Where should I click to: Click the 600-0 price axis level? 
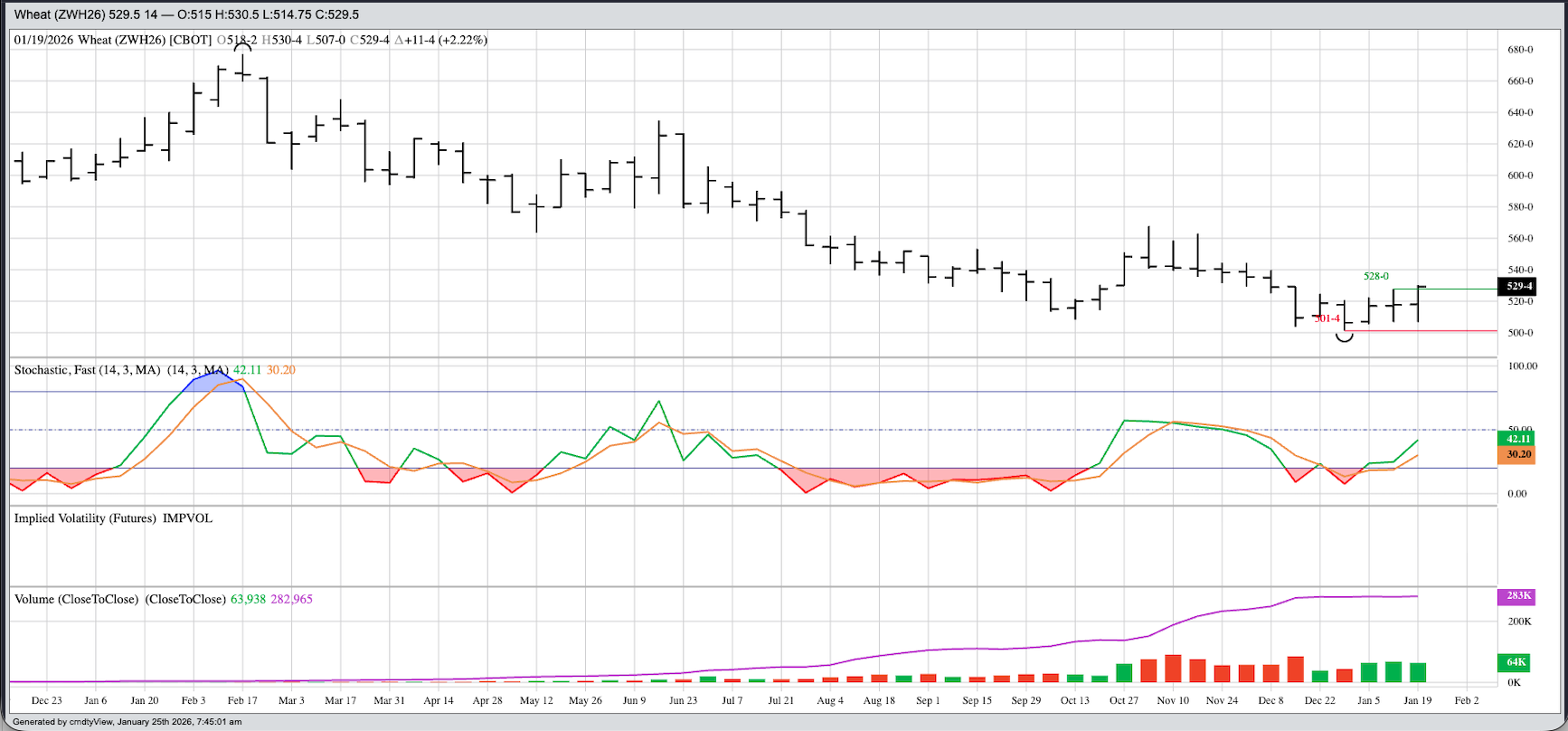click(x=1519, y=176)
